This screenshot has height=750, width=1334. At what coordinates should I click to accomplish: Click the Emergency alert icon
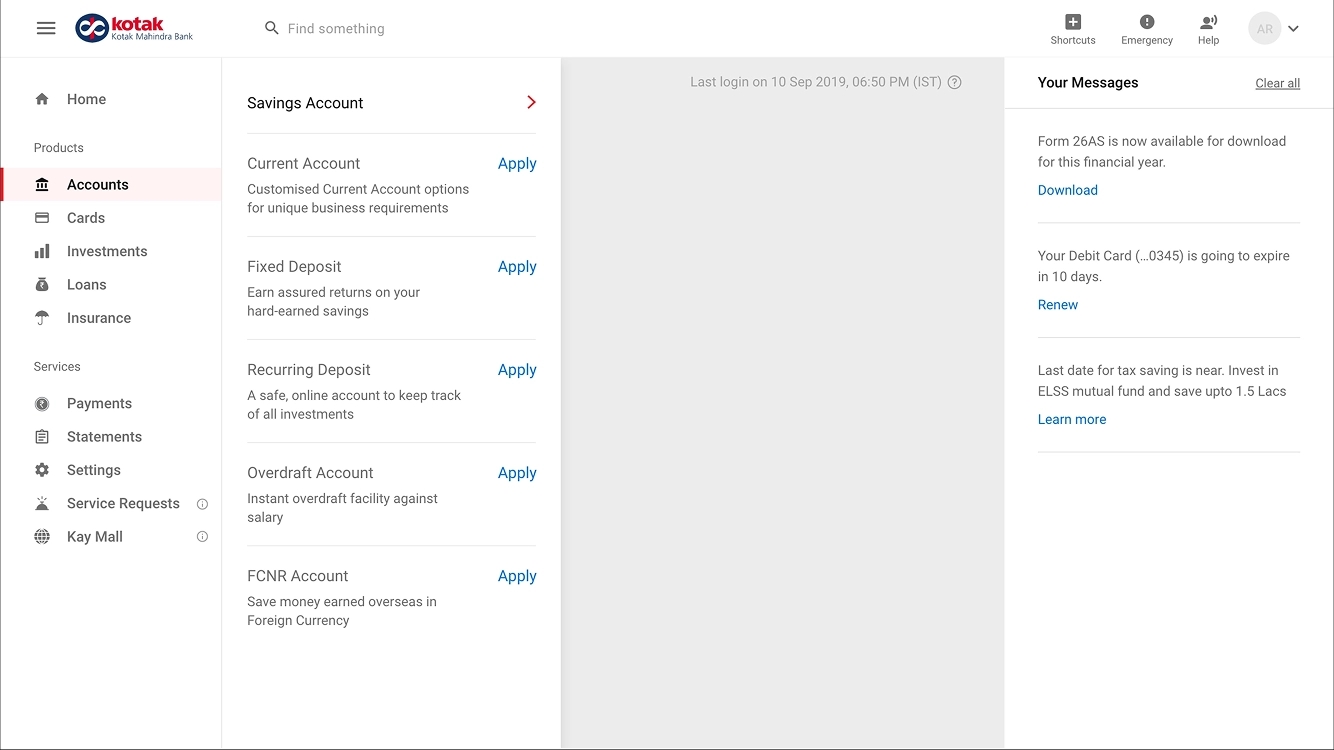coord(1147,22)
